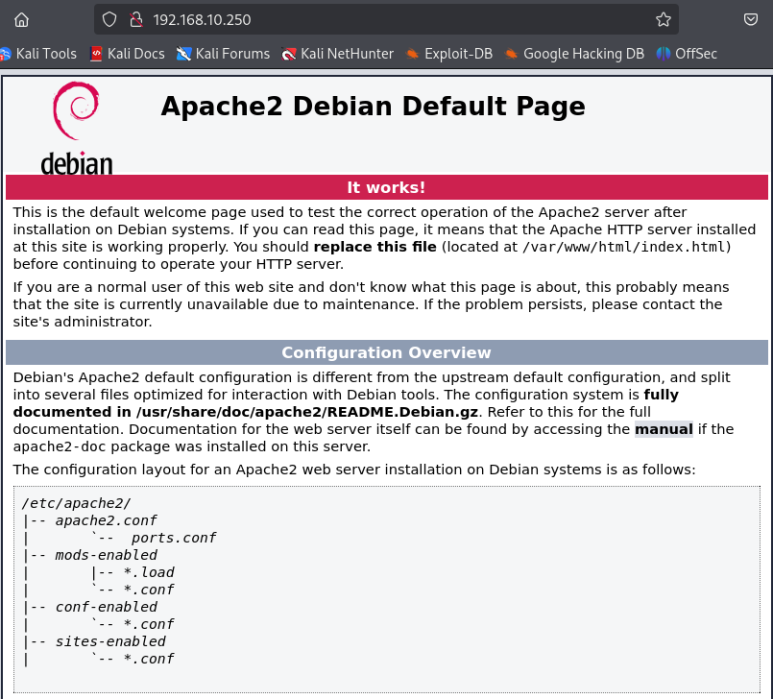
Task: Click the Kali NetHunter bookmark favicon
Action: (x=288, y=54)
